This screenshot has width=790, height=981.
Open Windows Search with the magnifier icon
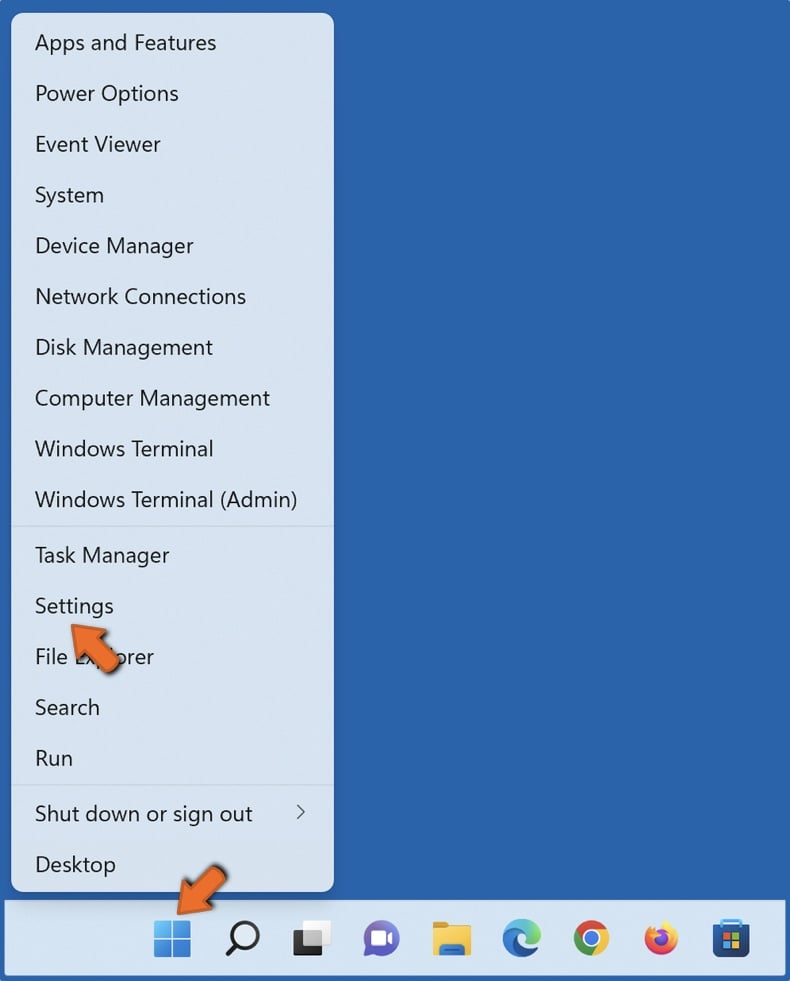241,938
